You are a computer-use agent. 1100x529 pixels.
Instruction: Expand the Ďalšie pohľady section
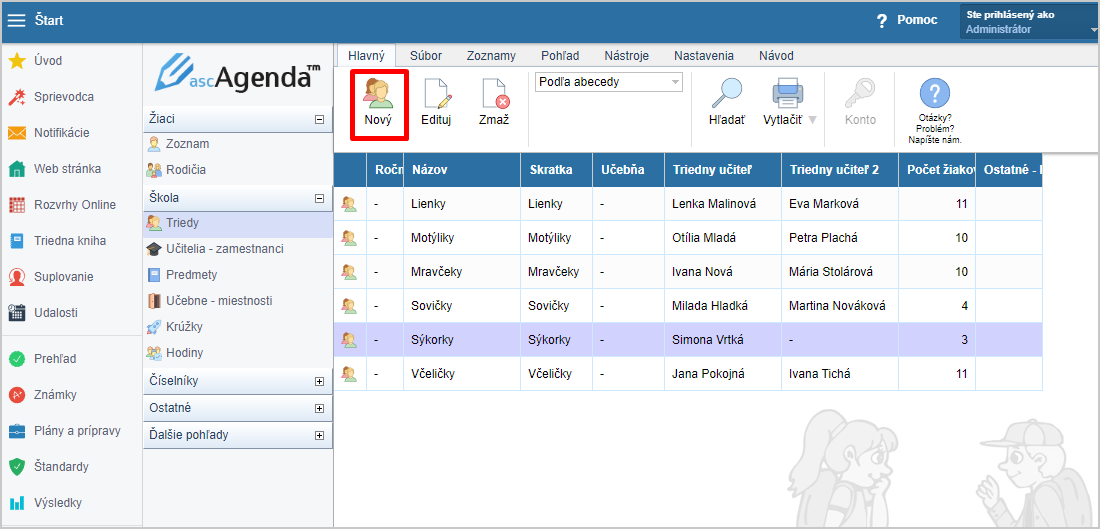point(320,436)
